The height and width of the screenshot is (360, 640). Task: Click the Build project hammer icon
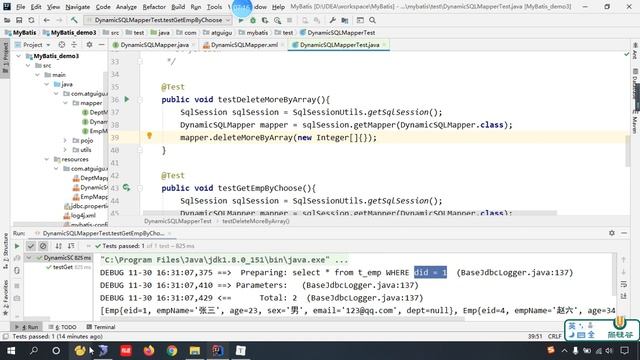[74, 20]
